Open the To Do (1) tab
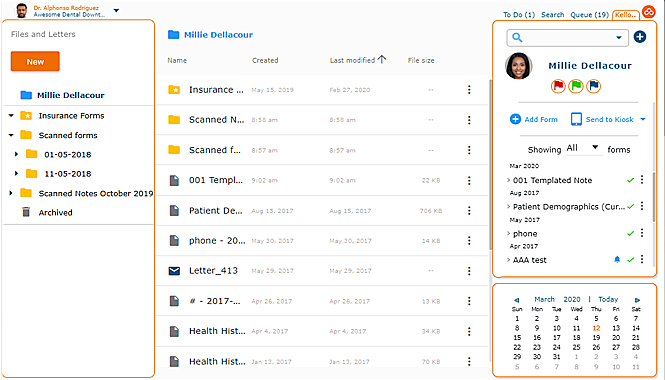 519,14
